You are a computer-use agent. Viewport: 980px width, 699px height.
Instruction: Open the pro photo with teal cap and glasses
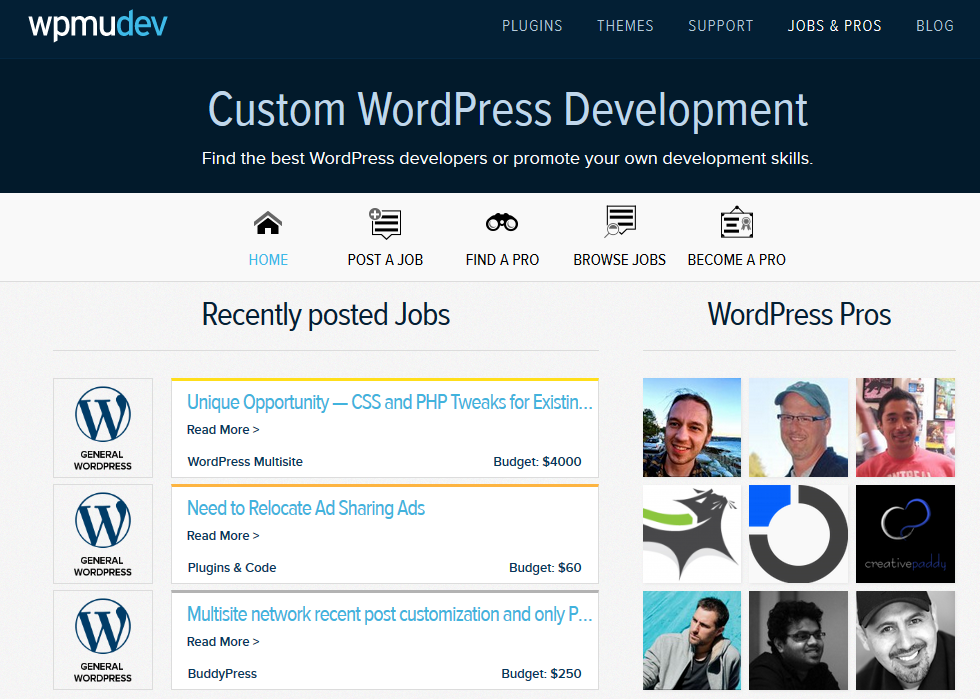point(798,428)
